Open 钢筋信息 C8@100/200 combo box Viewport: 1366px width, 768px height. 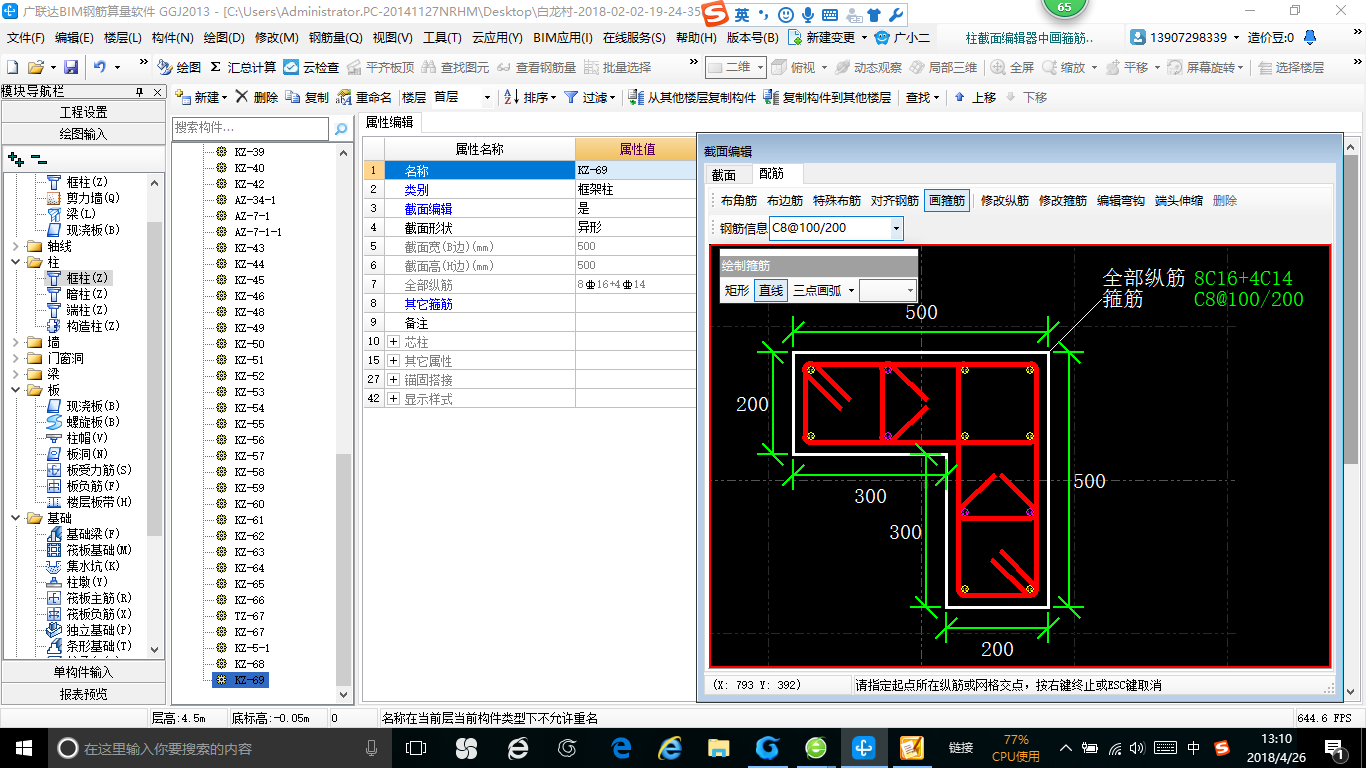click(836, 228)
